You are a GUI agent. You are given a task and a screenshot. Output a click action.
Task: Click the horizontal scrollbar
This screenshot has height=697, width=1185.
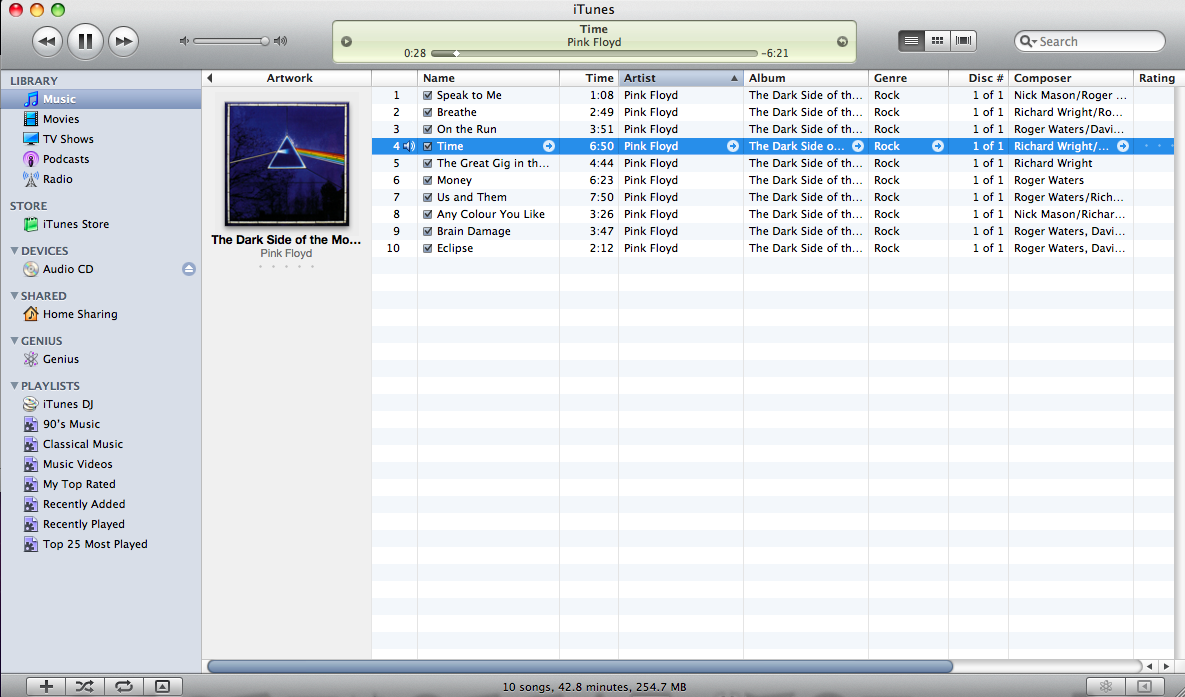click(x=580, y=666)
